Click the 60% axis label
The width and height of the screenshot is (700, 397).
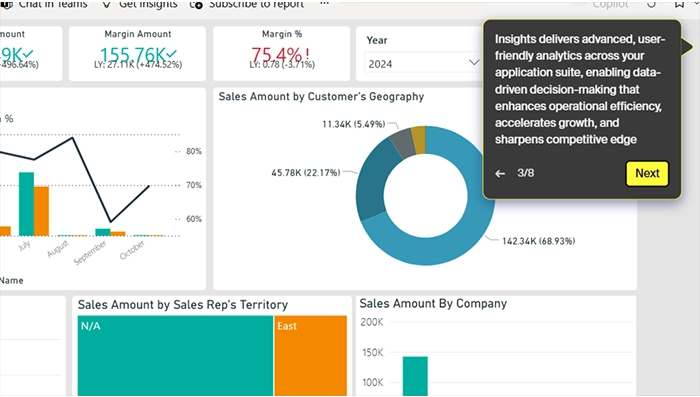194,219
